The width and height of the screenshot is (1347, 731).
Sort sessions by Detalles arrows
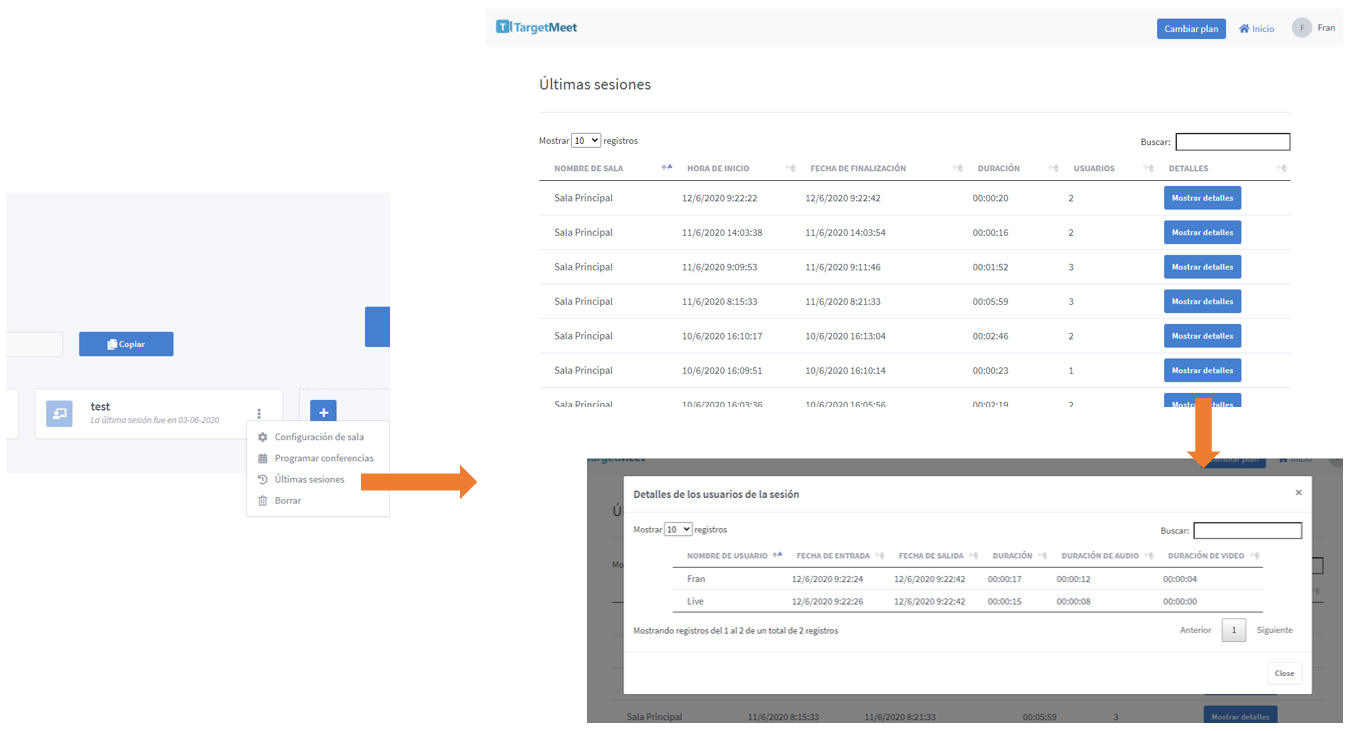click(x=1281, y=168)
